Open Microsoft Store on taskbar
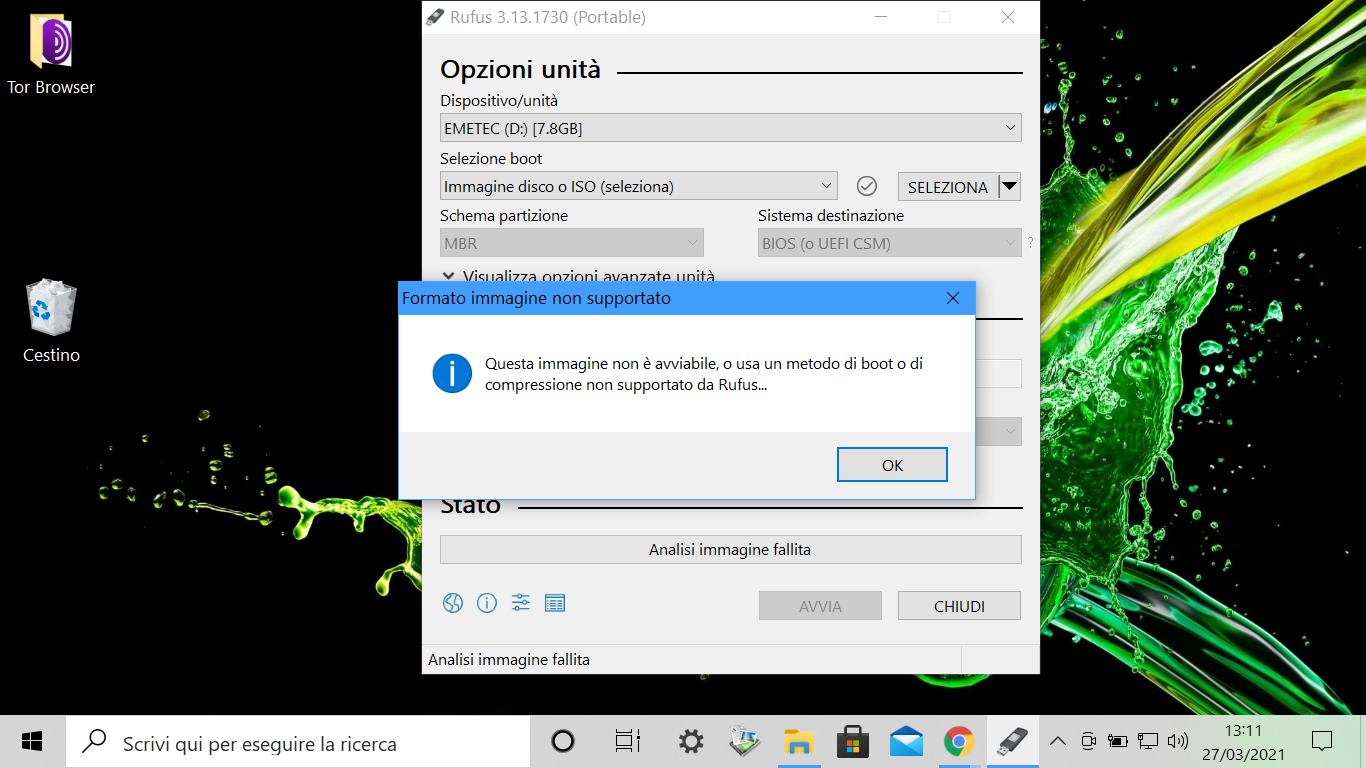 852,742
